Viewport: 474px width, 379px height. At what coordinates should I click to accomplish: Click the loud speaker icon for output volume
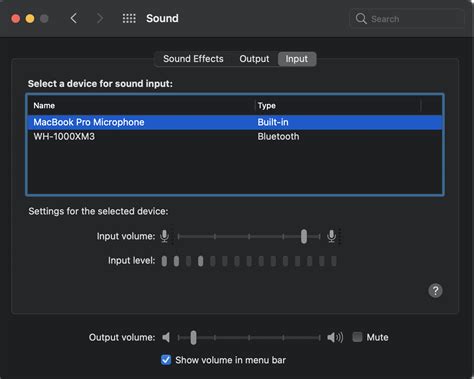pos(335,337)
